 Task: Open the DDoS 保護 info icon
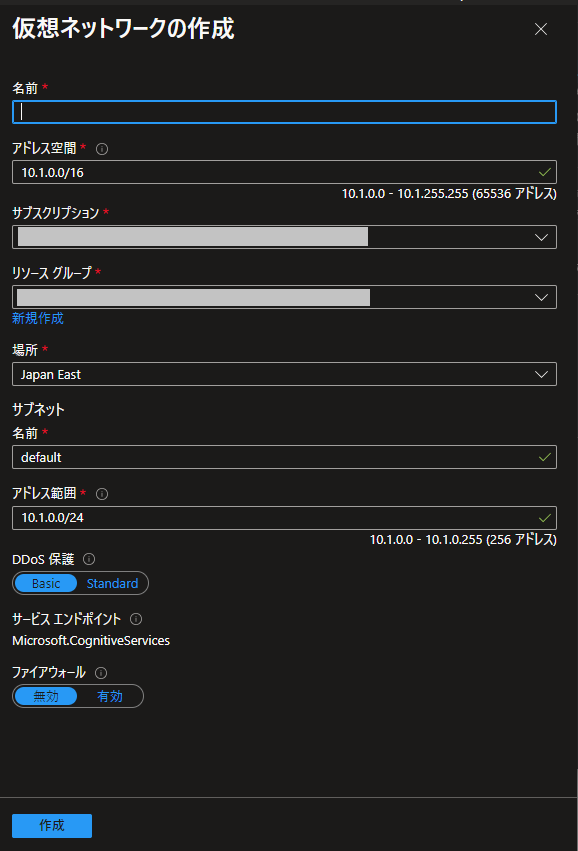[x=90, y=559]
